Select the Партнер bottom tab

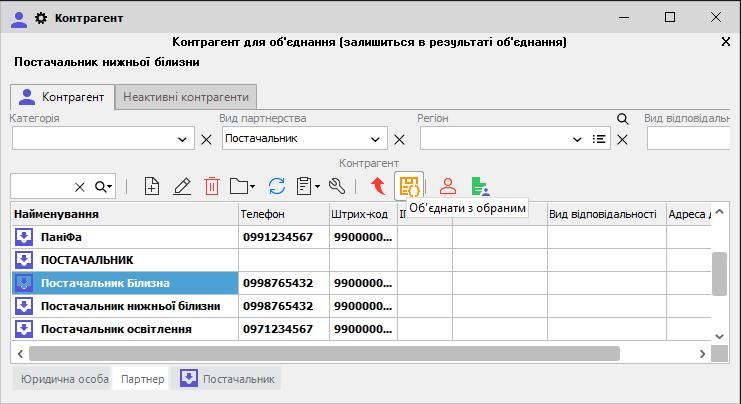pyautogui.click(x=142, y=379)
